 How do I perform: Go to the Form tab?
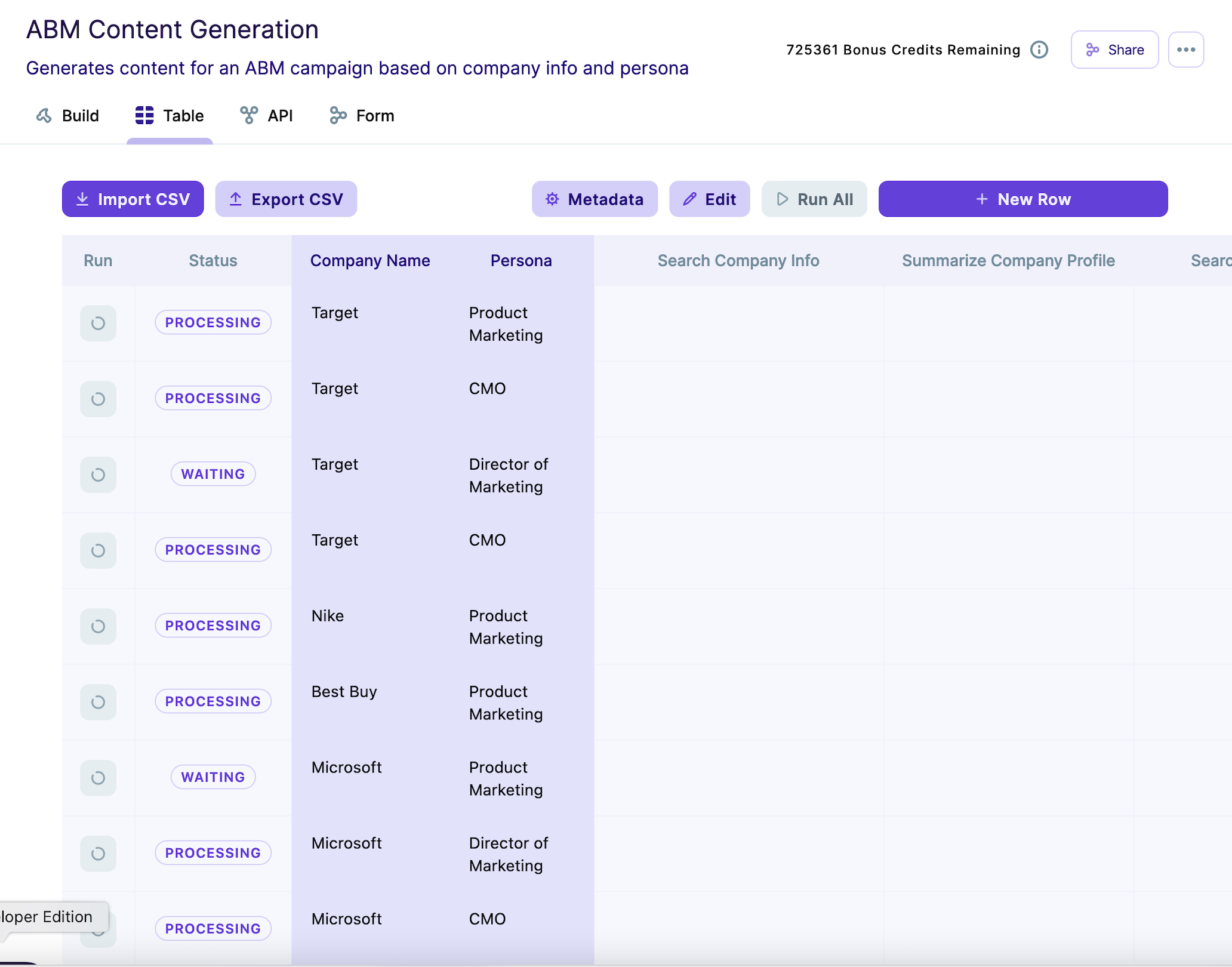362,116
